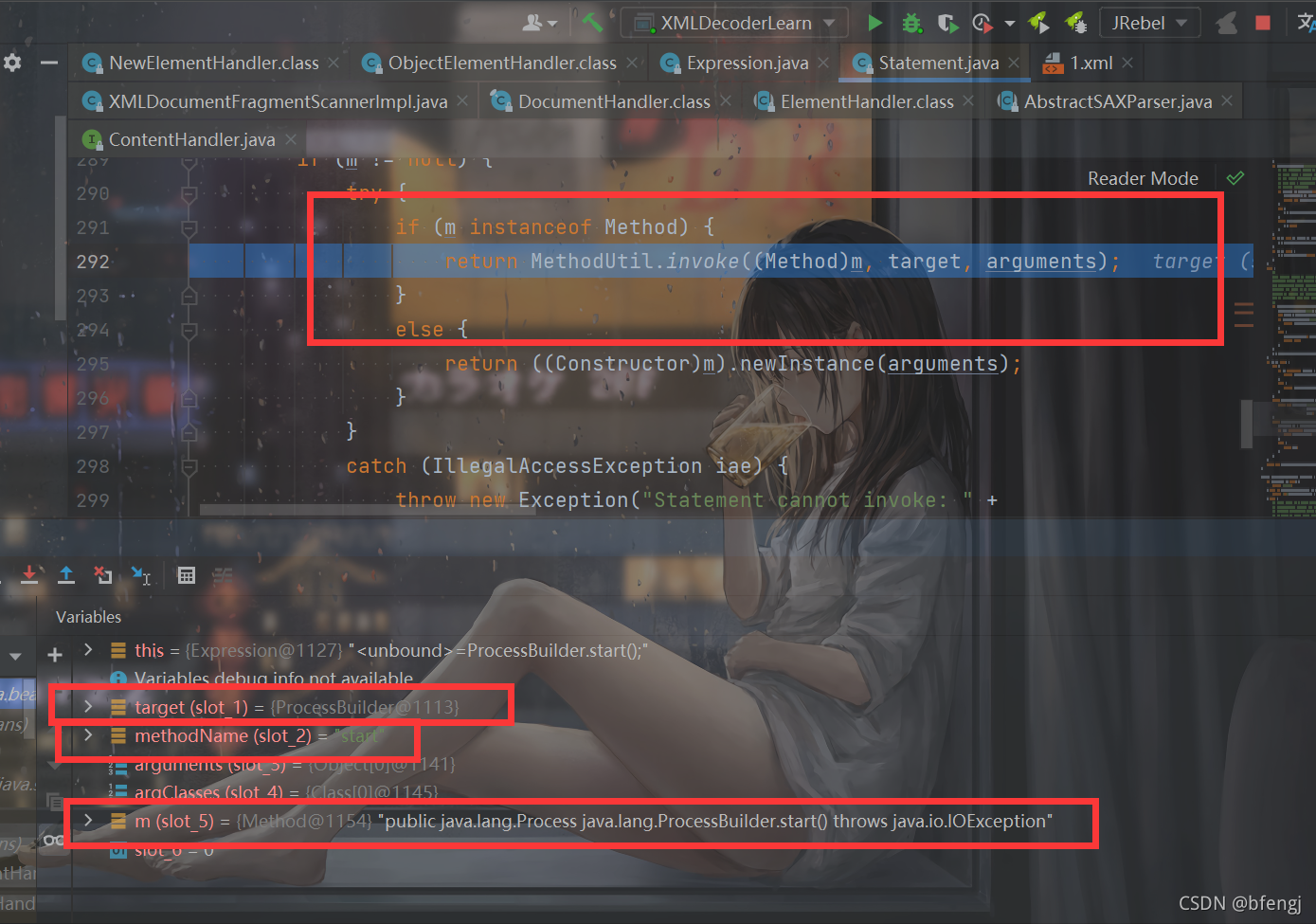Expand the target (slot_1) variable
Image resolution: width=1316 pixels, height=924 pixels.
click(88, 706)
